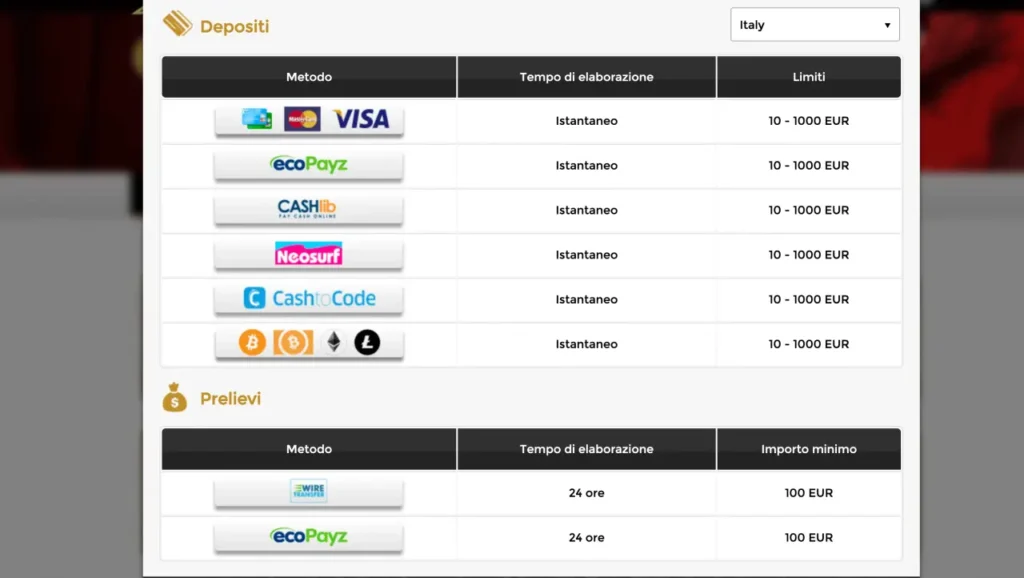Choose the CASHlib deposit method
The image size is (1024, 578).
coord(308,209)
